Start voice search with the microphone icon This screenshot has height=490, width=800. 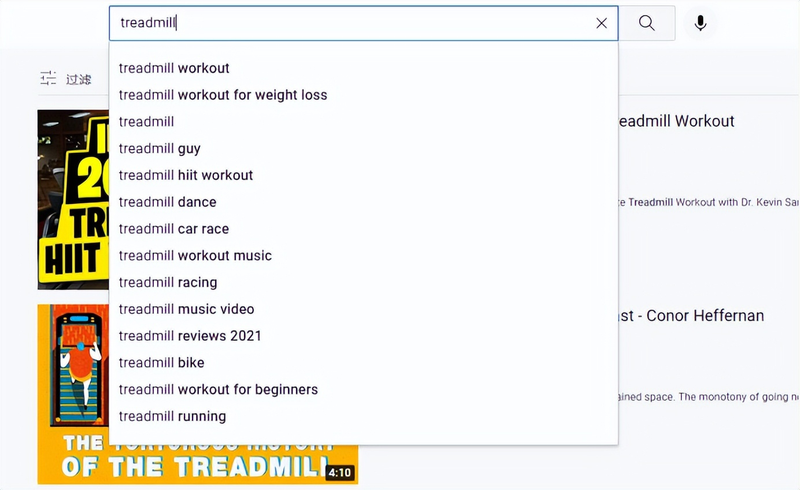700,23
